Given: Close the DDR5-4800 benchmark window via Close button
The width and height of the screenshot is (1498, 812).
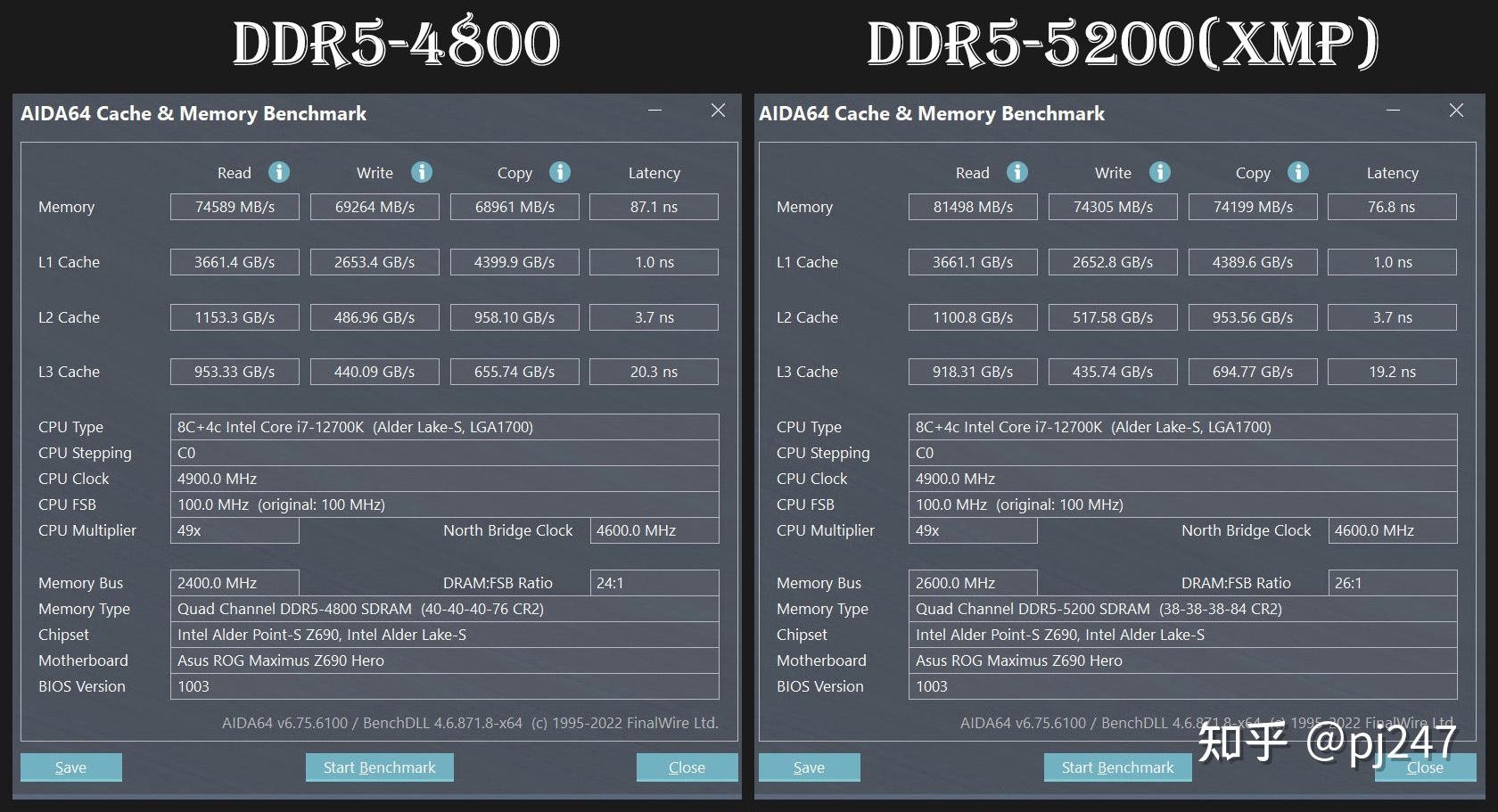Looking at the screenshot, I should [687, 767].
